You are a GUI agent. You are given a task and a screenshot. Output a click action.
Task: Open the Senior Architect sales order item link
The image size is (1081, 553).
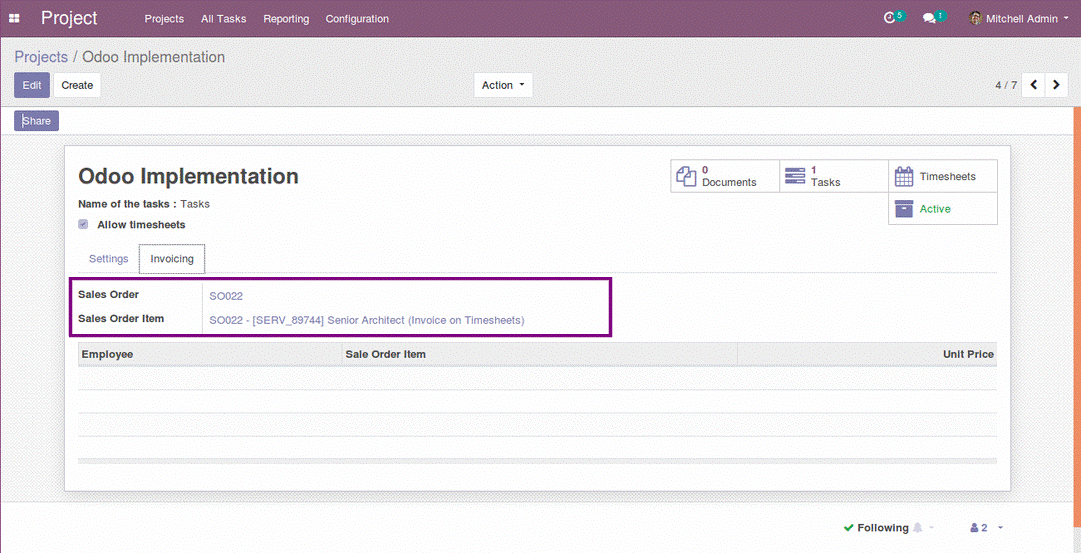point(367,320)
